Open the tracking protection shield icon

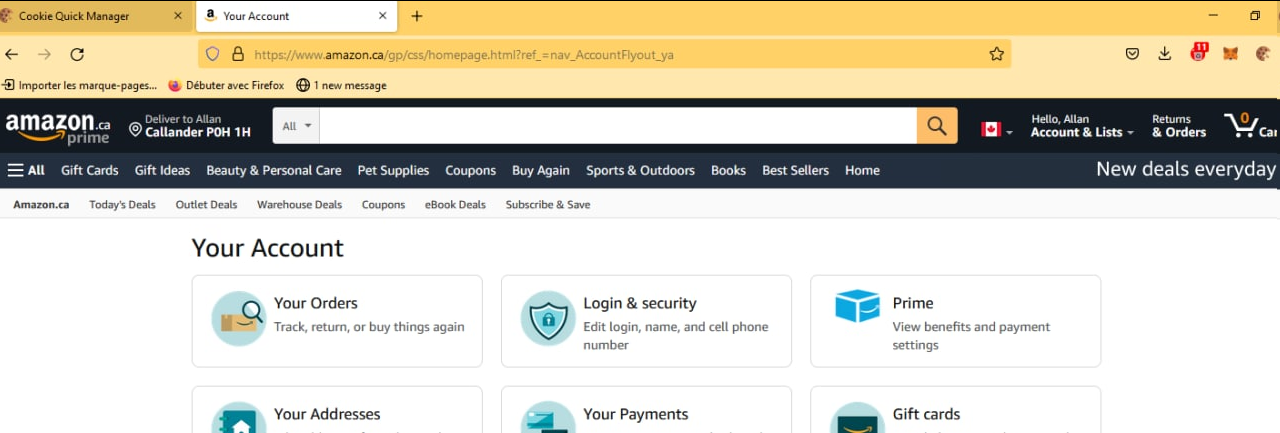(212, 54)
